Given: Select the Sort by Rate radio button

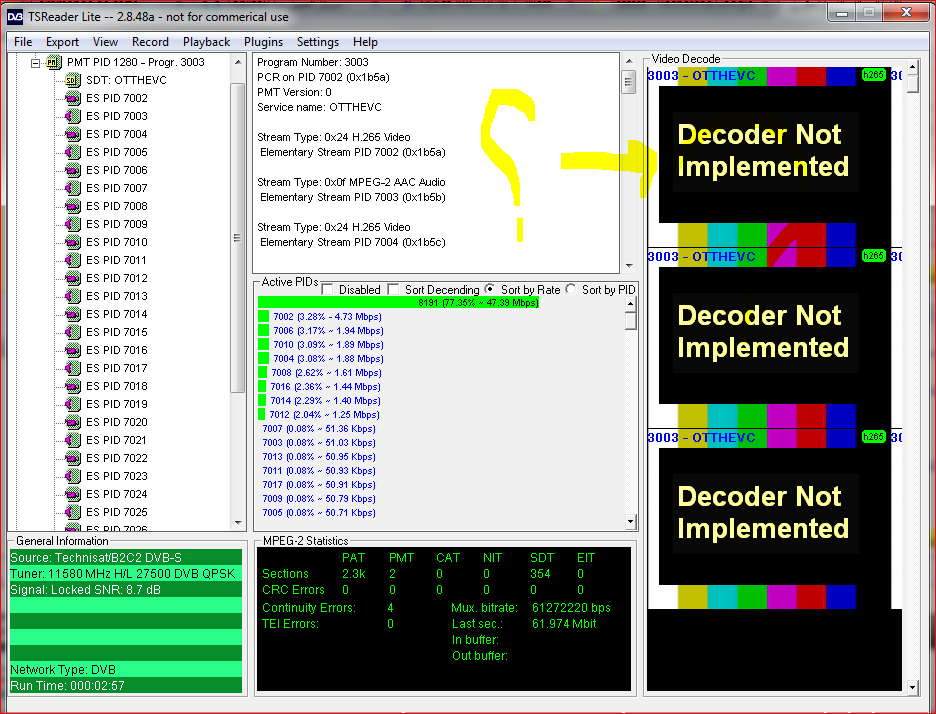Looking at the screenshot, I should pyautogui.click(x=490, y=290).
